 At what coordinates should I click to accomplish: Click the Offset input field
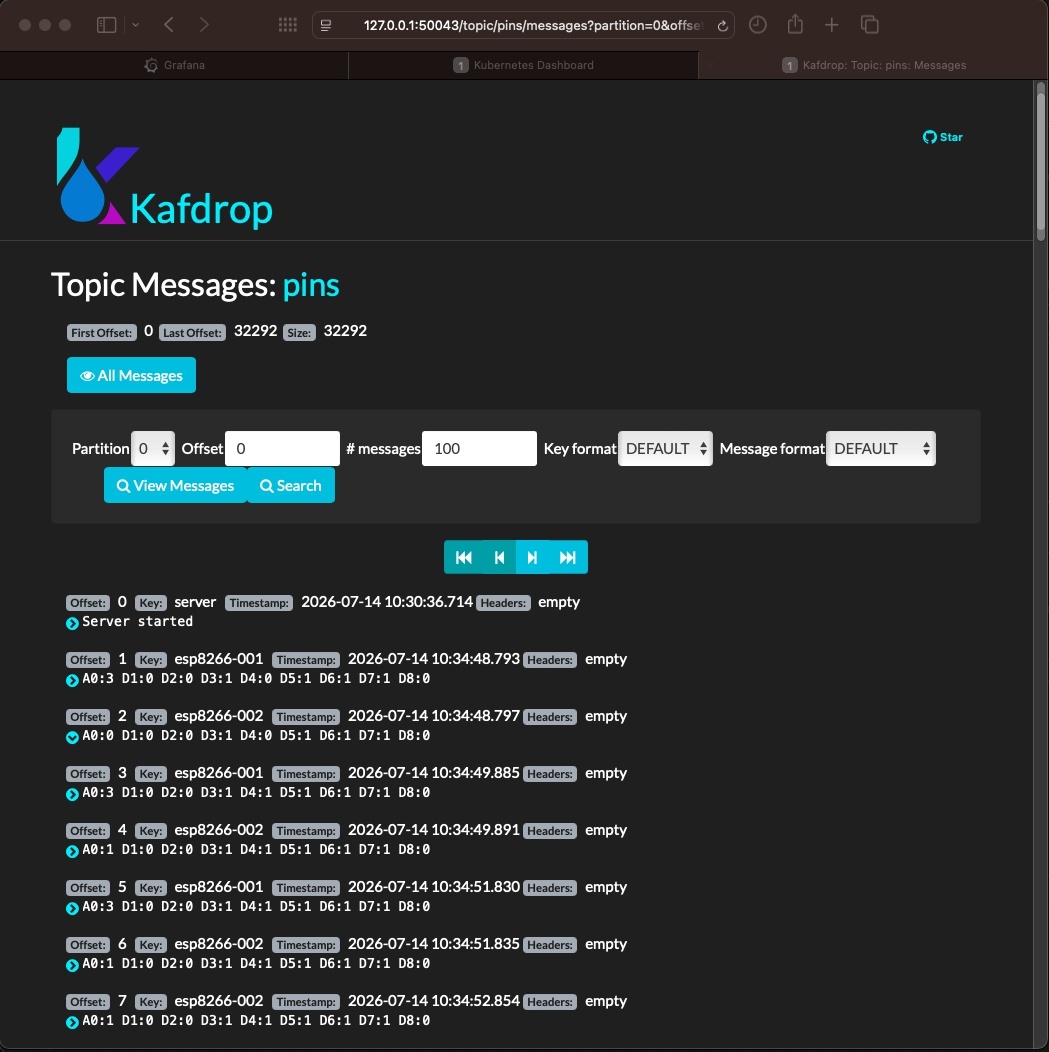282,448
